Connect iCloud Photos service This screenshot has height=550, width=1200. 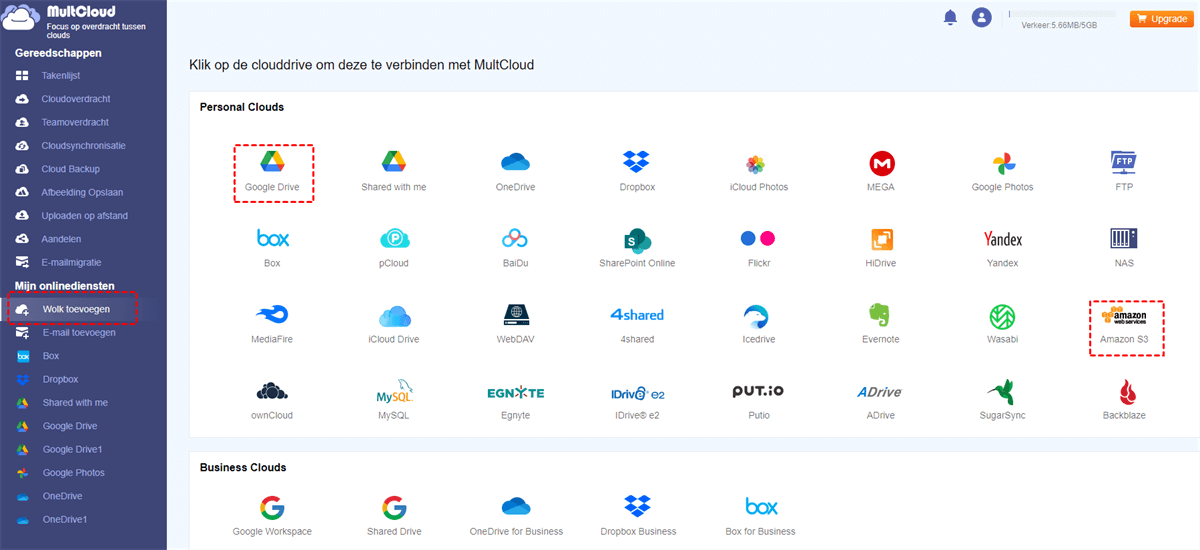tap(759, 171)
